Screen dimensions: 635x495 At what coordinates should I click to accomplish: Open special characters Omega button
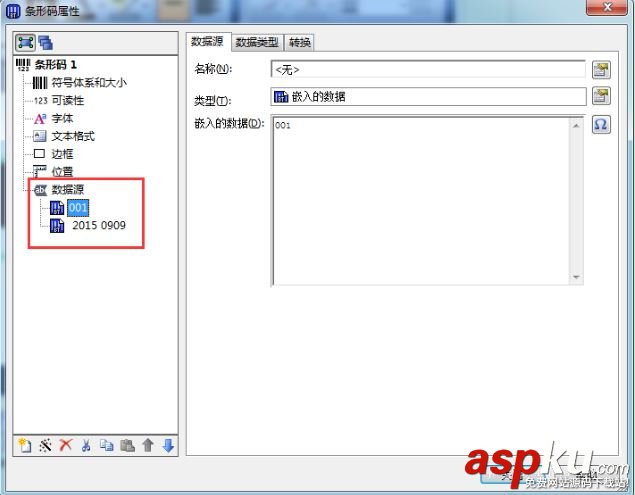point(601,124)
